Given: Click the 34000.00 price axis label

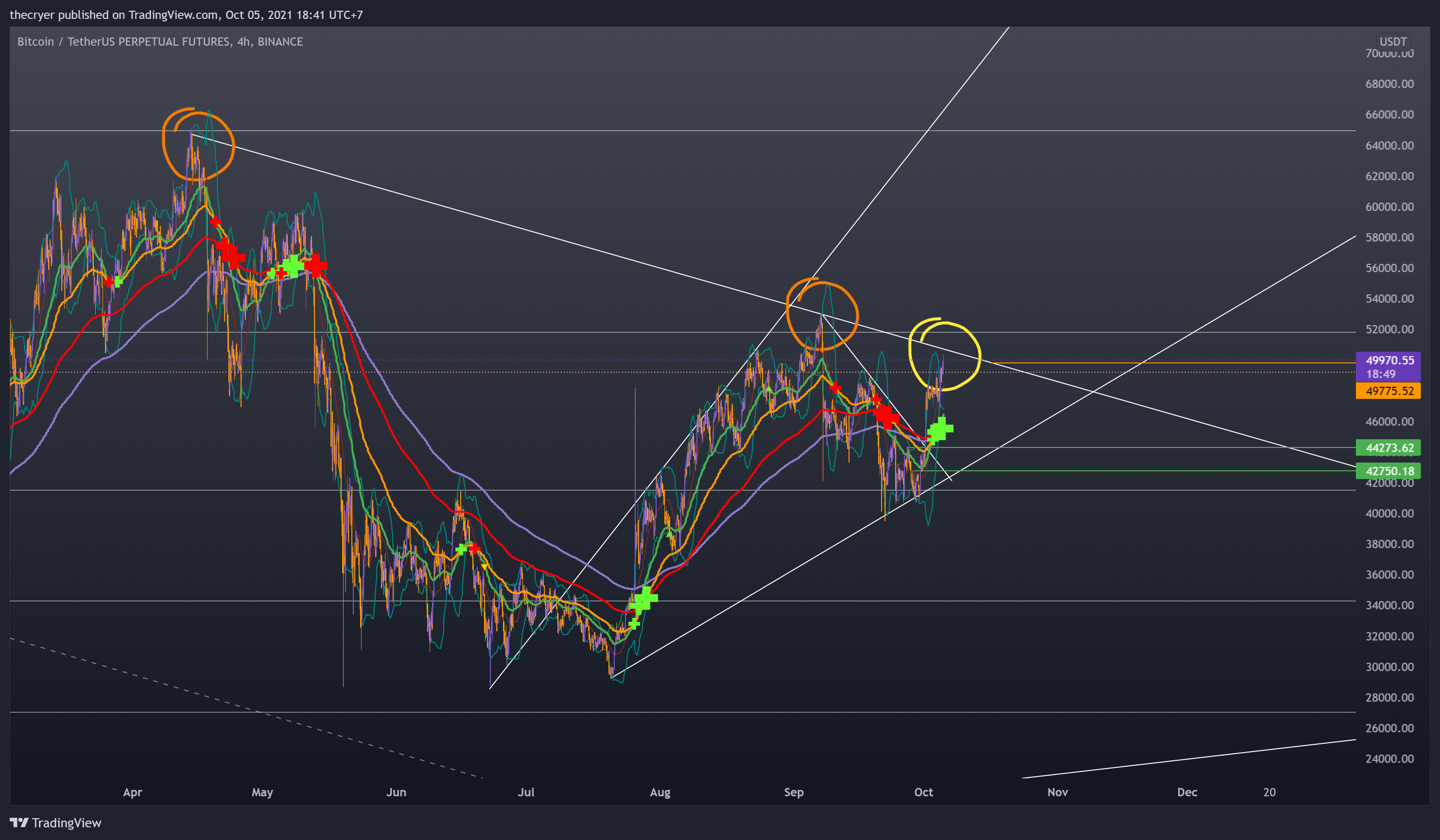Looking at the screenshot, I should click(1390, 605).
